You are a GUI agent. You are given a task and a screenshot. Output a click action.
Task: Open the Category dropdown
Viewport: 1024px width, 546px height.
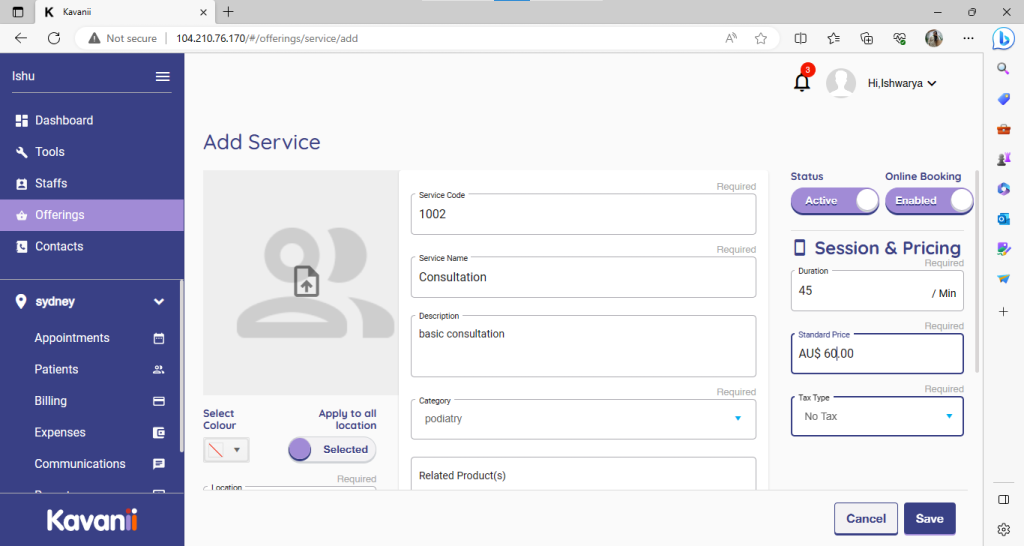tap(583, 418)
